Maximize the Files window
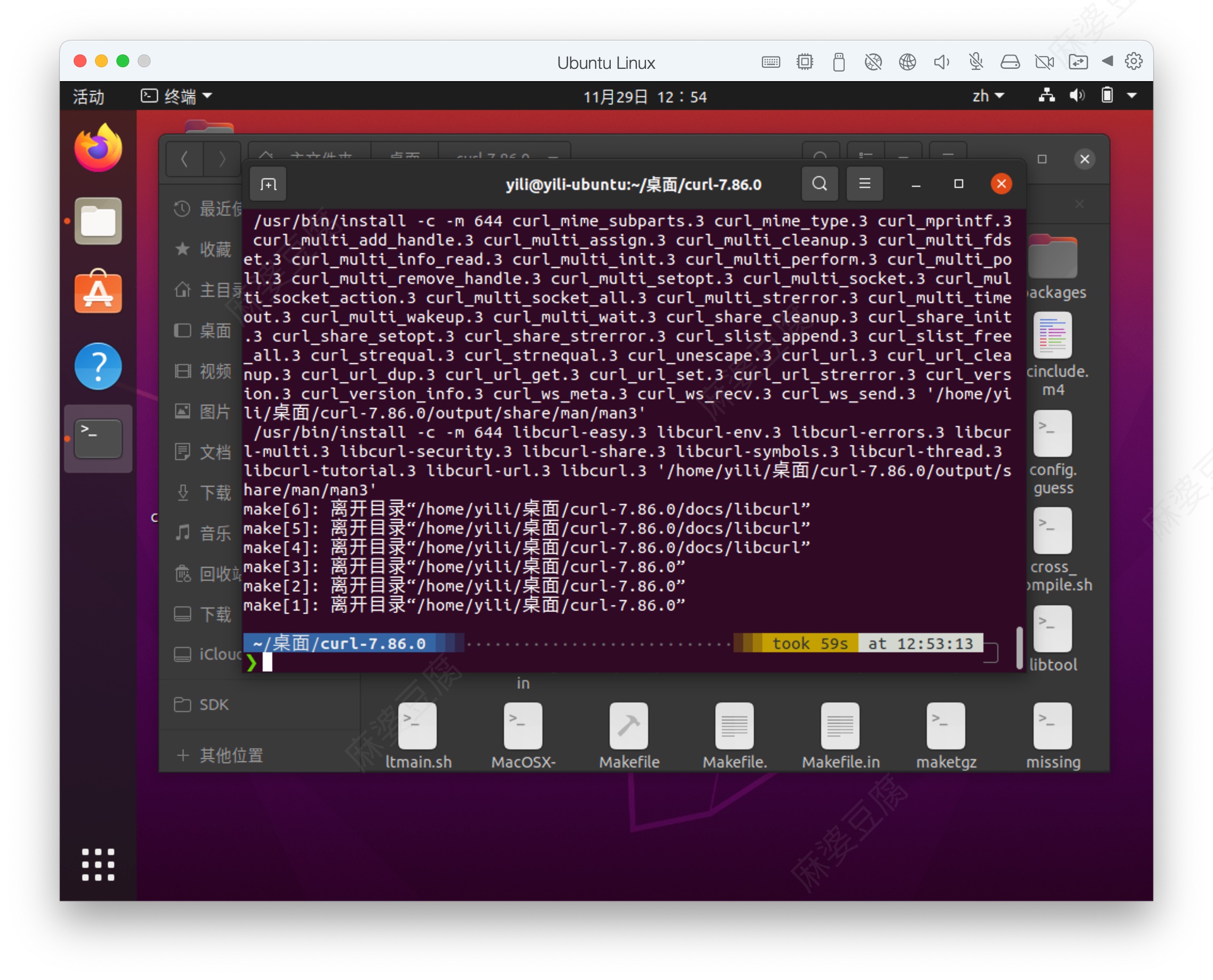Viewport: 1213px width, 980px height. click(1042, 159)
